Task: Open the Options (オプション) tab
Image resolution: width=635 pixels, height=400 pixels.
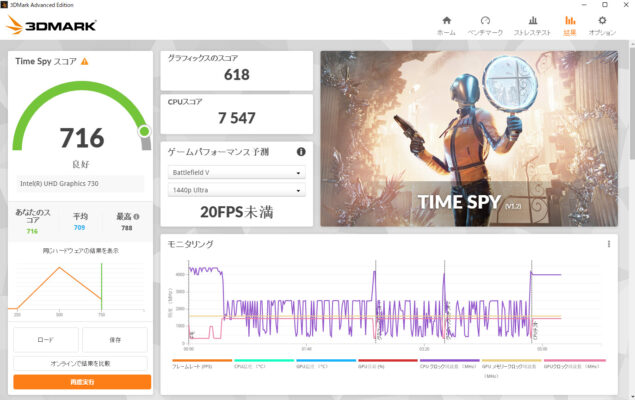Action: pyautogui.click(x=602, y=26)
